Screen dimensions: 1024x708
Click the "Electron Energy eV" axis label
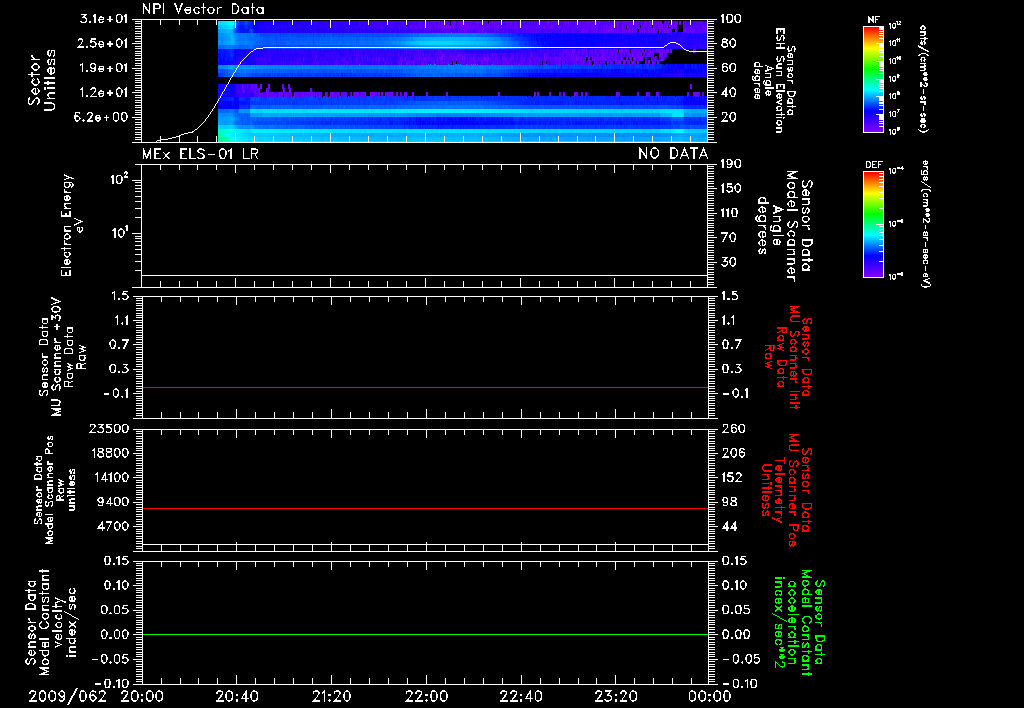pos(70,225)
